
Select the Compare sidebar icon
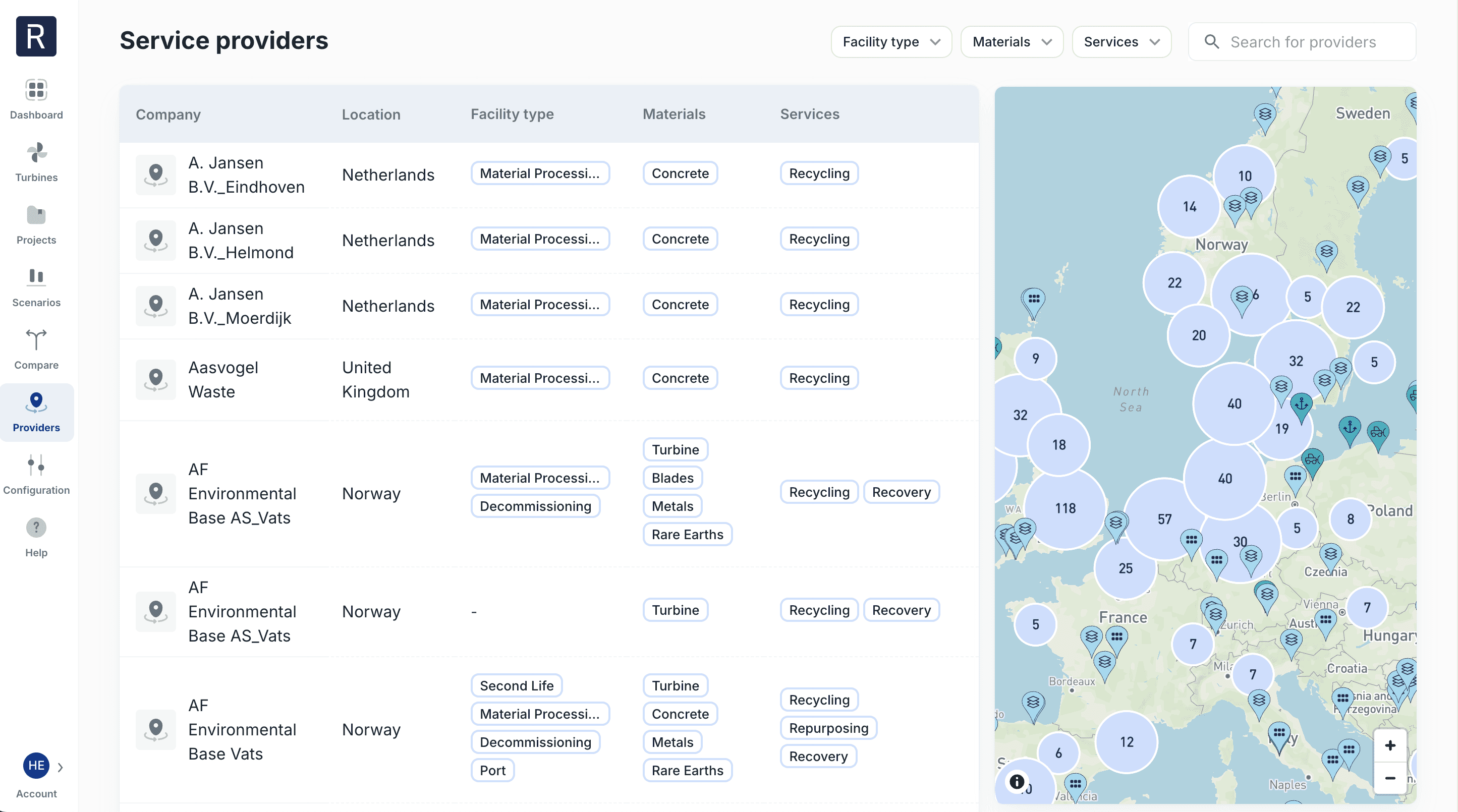click(x=36, y=340)
